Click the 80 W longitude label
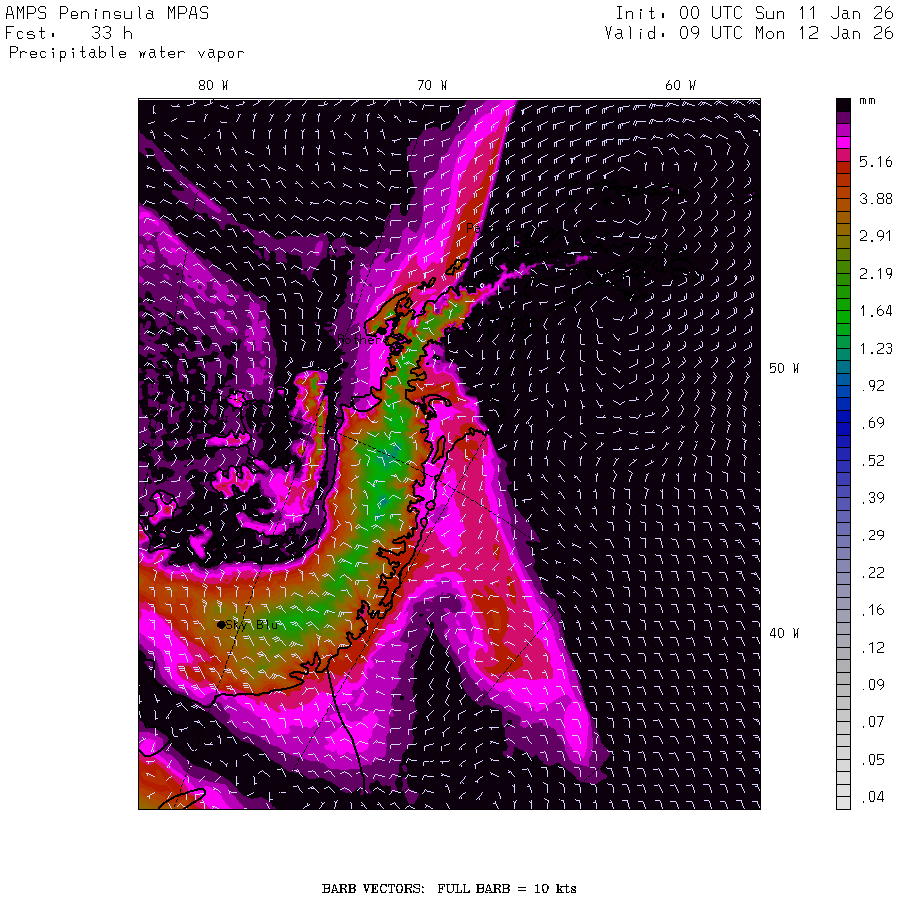Image resolution: width=900 pixels, height=900 pixels. point(212,86)
